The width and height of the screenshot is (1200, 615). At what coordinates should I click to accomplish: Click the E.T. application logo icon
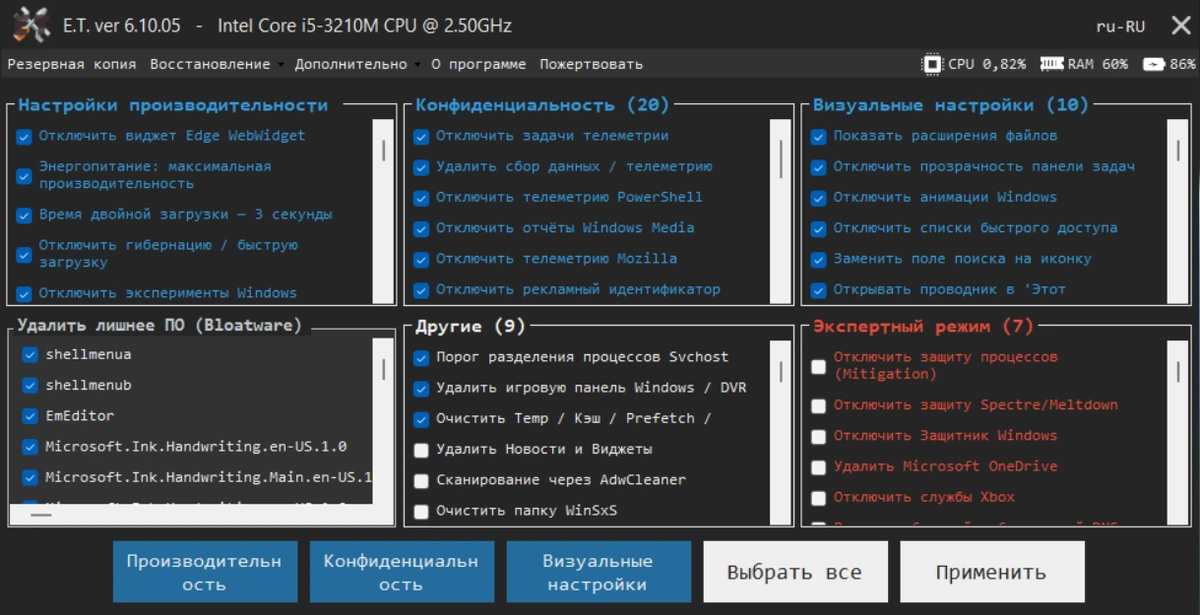tap(33, 26)
